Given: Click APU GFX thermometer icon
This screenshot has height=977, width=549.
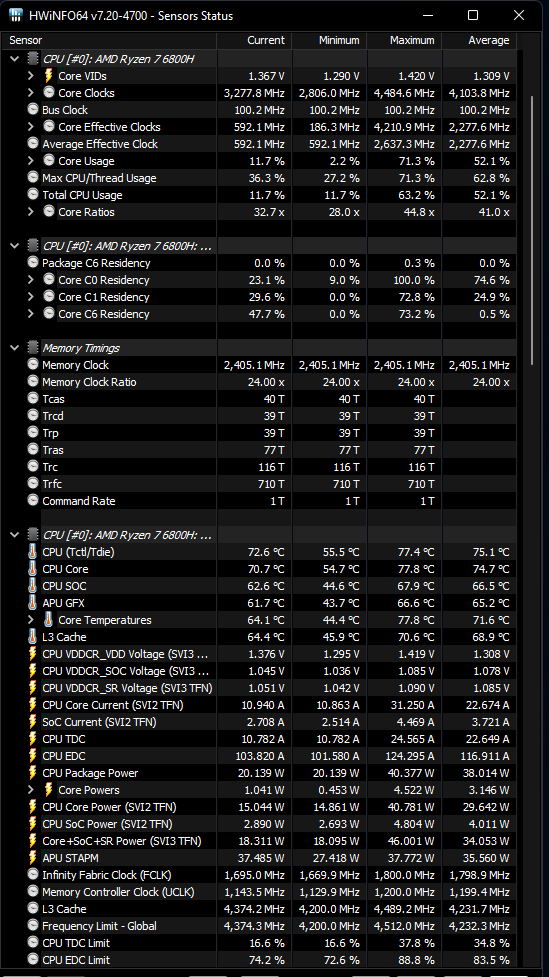Looking at the screenshot, I should tap(33, 603).
